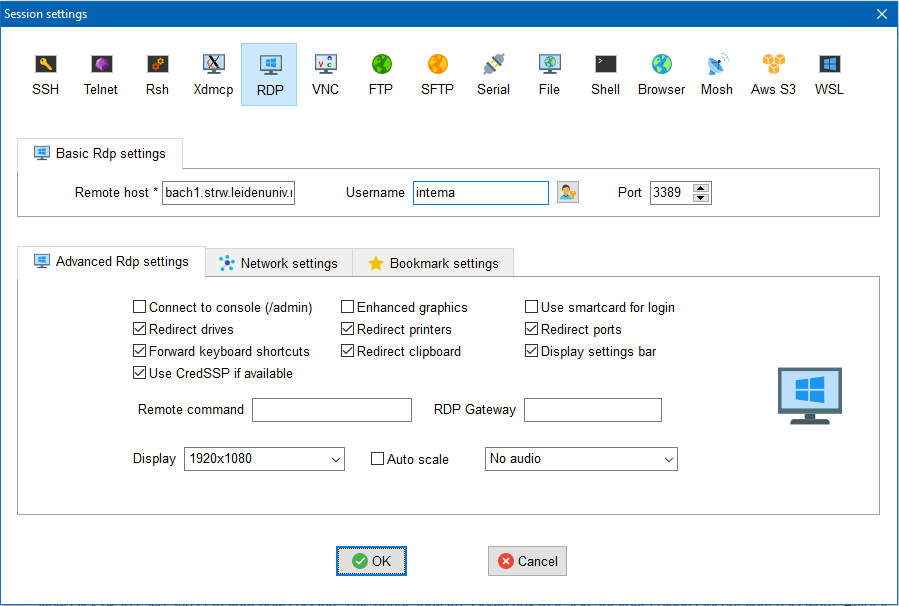
Task: Select the SSH session type icon
Action: point(45,75)
